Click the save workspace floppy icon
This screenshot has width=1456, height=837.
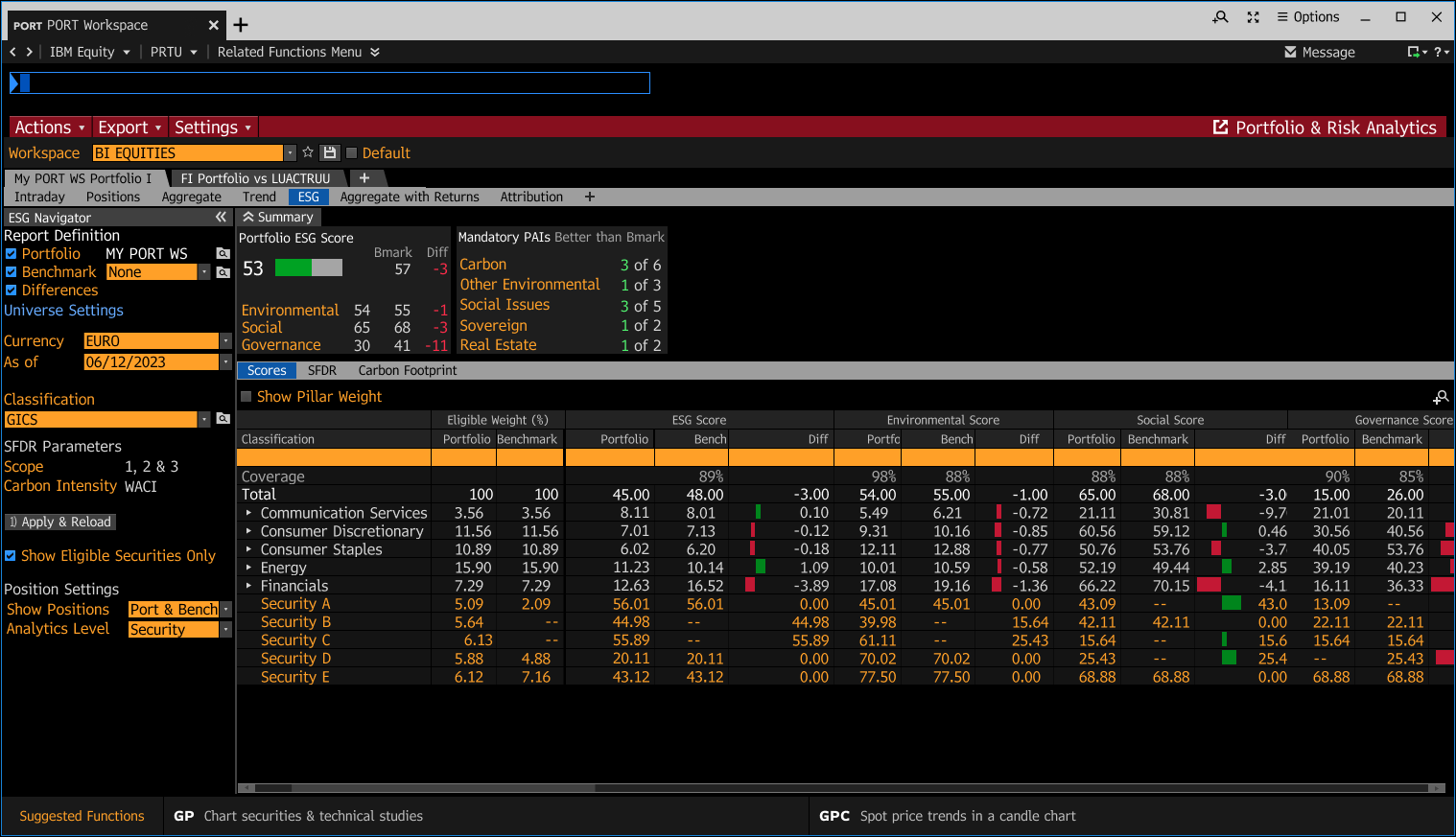(x=330, y=152)
